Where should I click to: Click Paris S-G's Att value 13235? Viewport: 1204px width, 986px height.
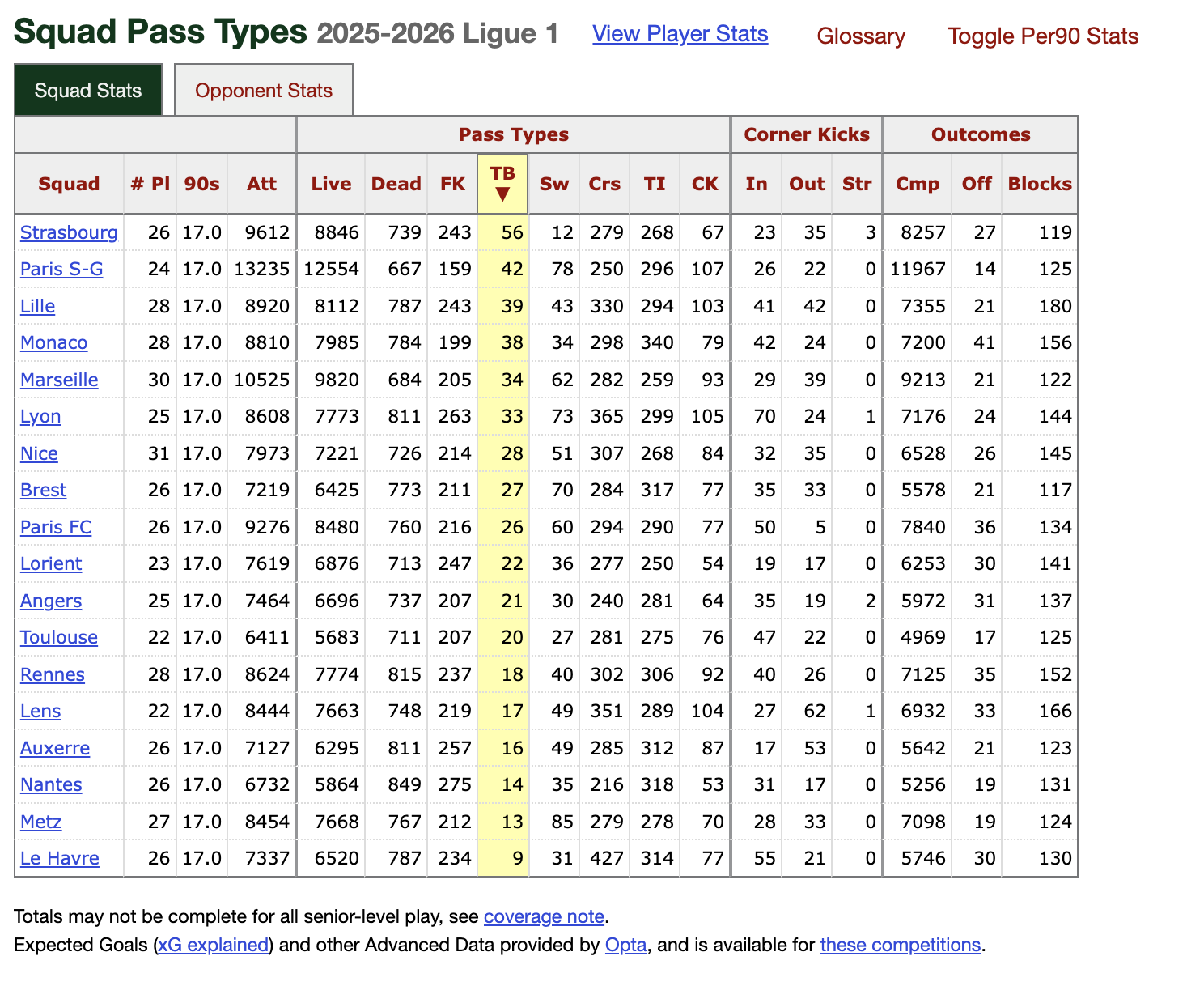(x=261, y=270)
